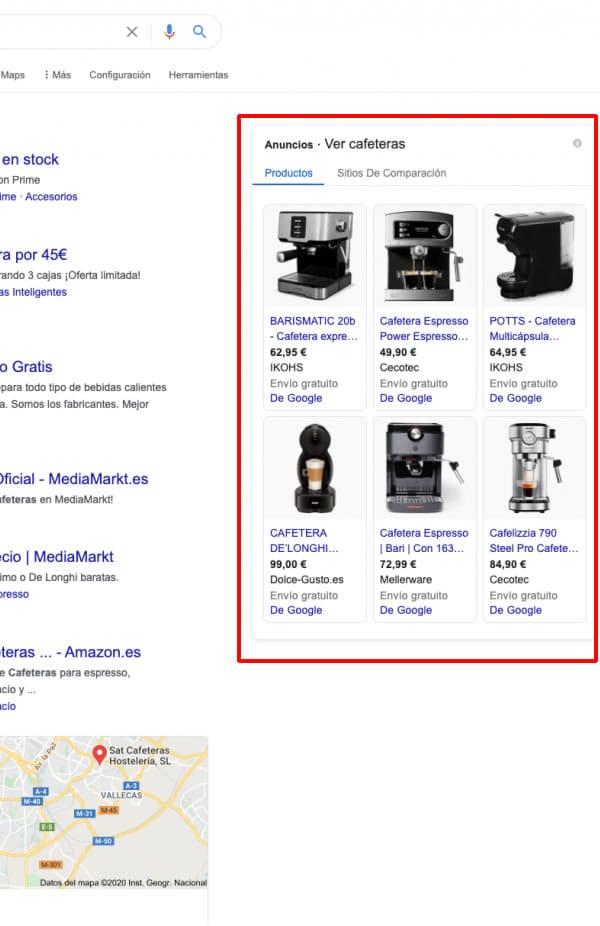Open the Oficial - MediaMarkt.es result
This screenshot has height=926, width=600.
[74, 479]
